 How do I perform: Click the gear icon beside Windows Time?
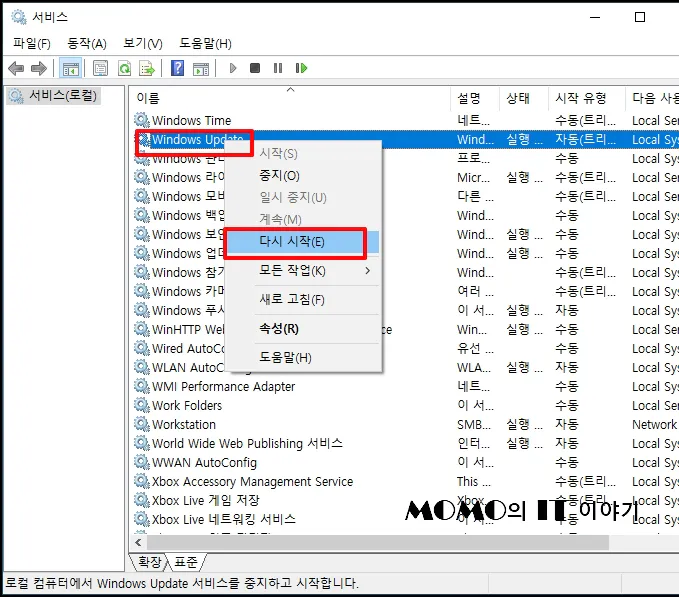point(142,120)
